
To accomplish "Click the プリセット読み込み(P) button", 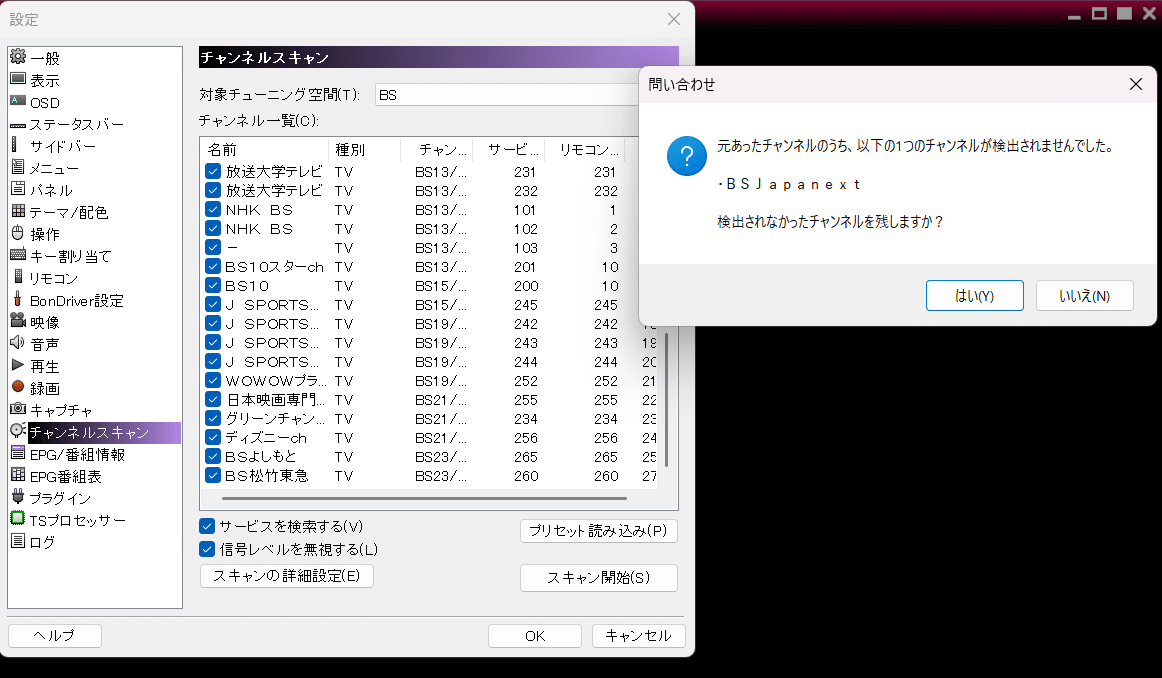I will pos(598,531).
